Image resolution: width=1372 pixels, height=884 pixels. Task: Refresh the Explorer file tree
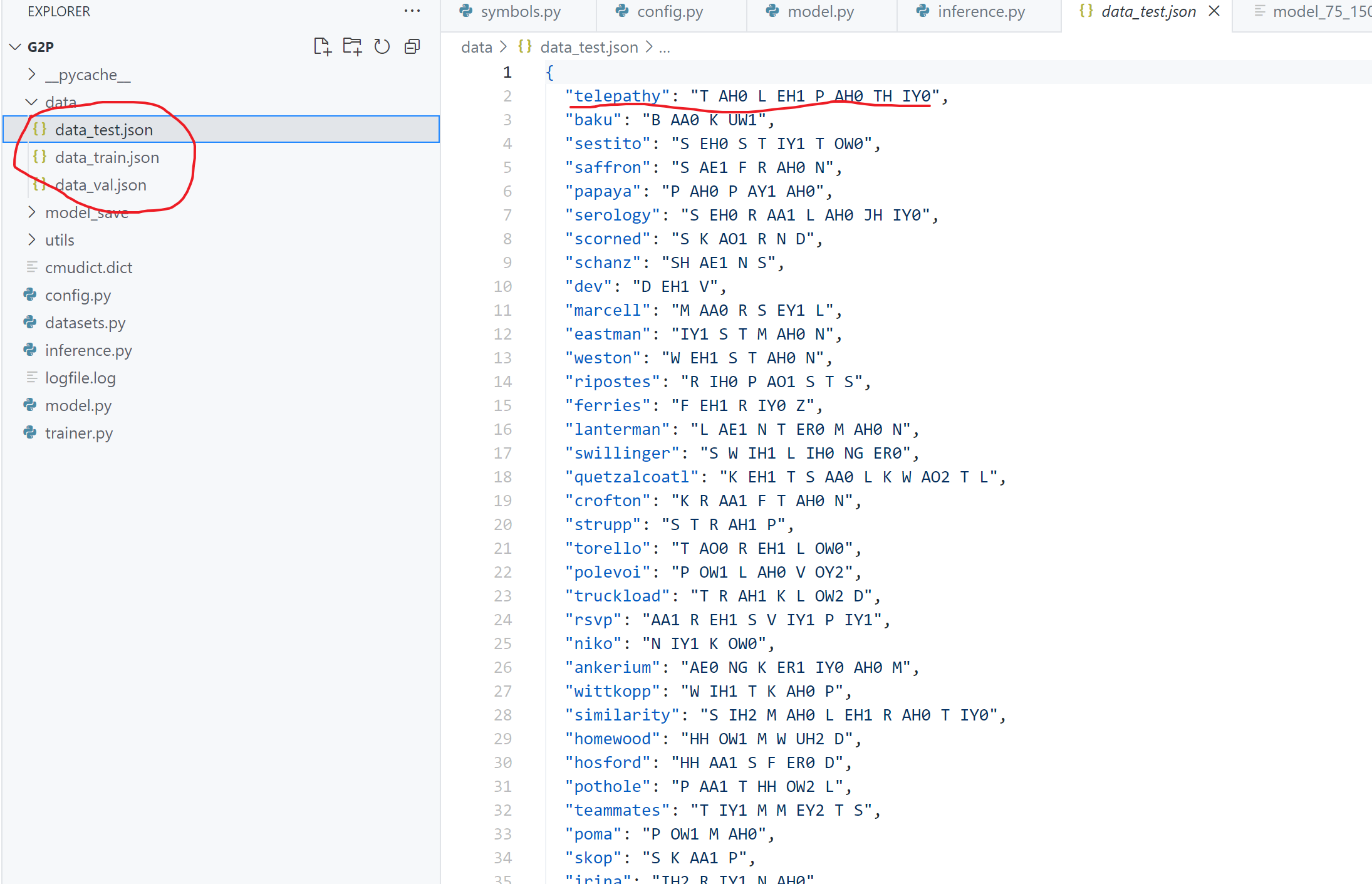point(382,46)
